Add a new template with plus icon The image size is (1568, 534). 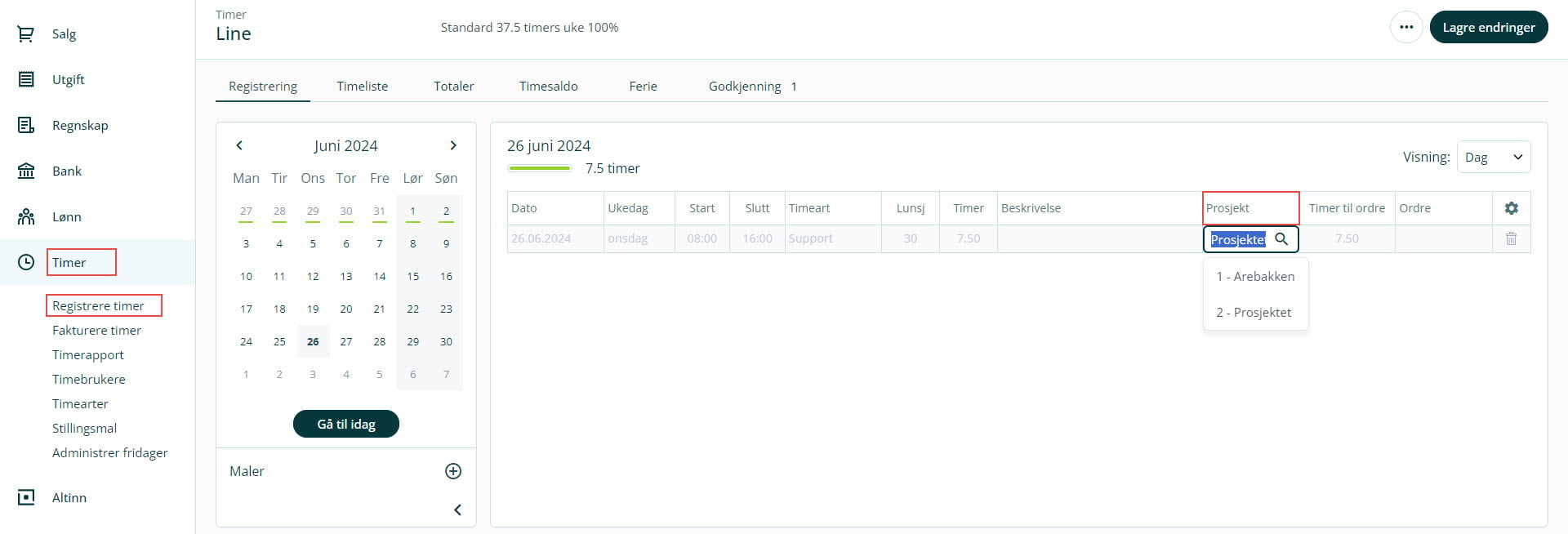point(453,471)
